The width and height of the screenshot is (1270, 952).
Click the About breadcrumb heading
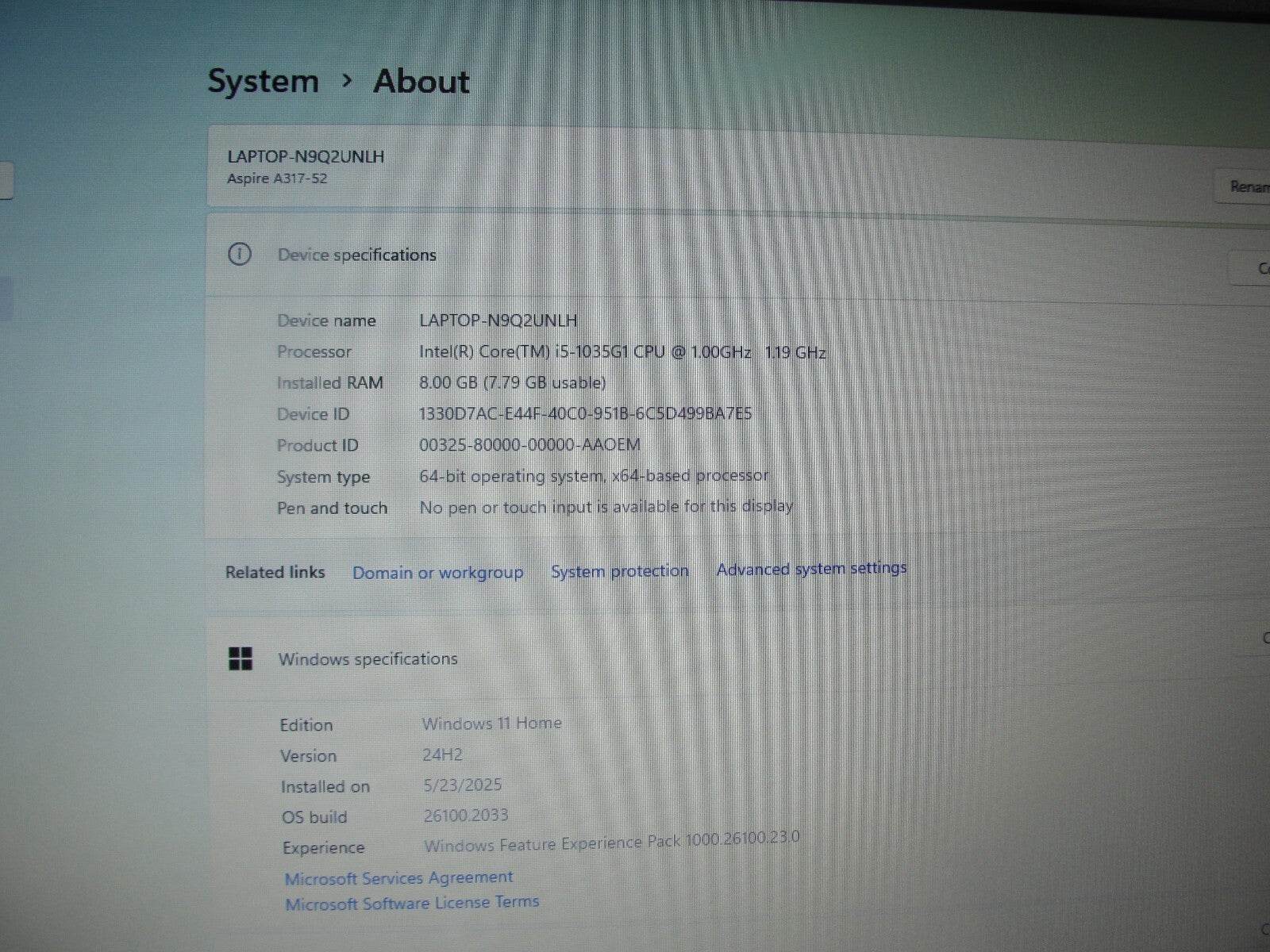coord(421,80)
